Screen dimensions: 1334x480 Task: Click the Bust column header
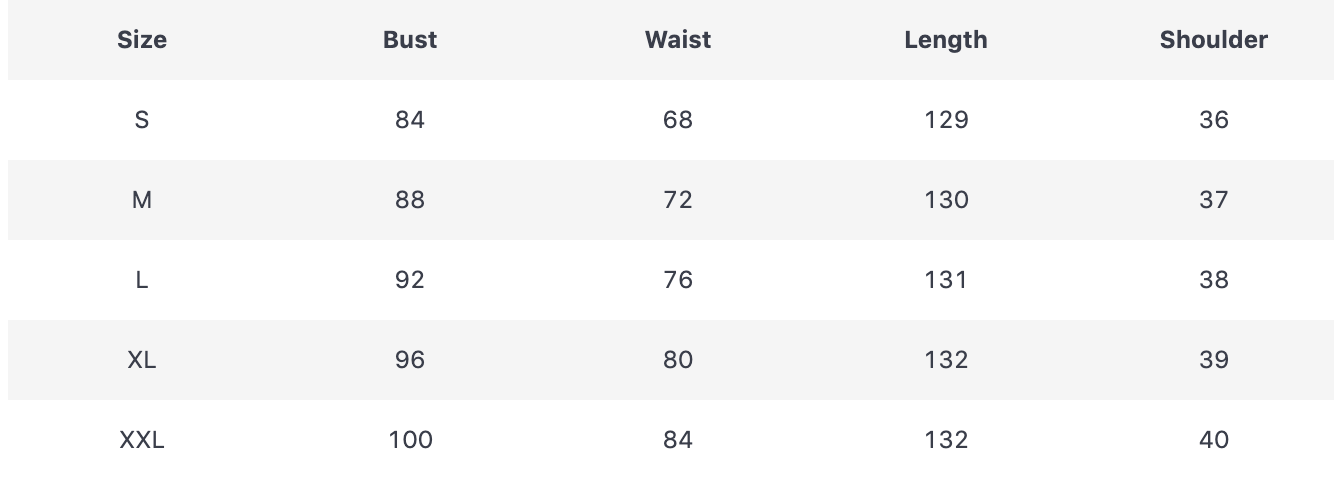coord(410,40)
